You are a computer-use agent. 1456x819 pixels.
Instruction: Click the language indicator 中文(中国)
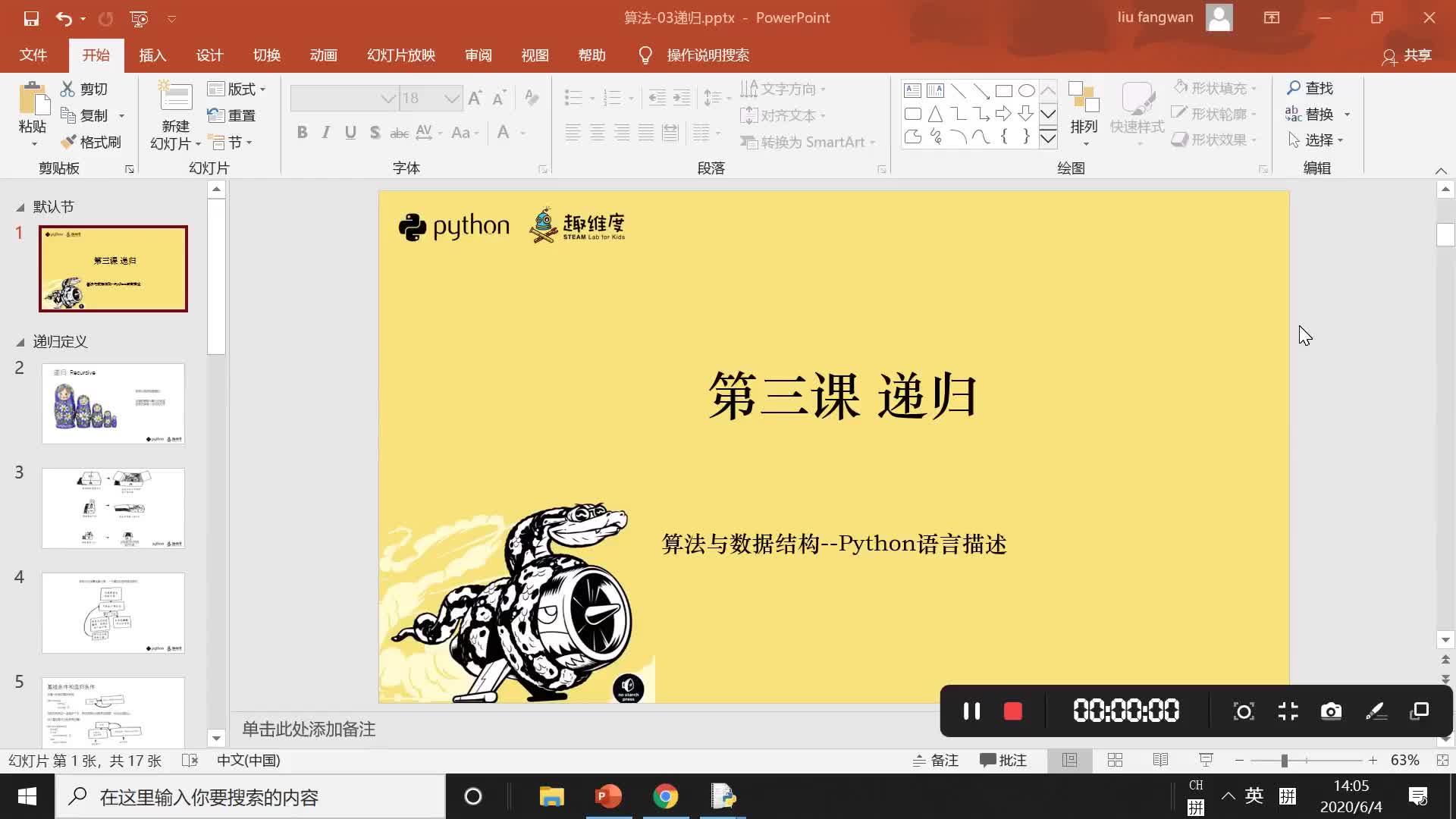coord(249,760)
